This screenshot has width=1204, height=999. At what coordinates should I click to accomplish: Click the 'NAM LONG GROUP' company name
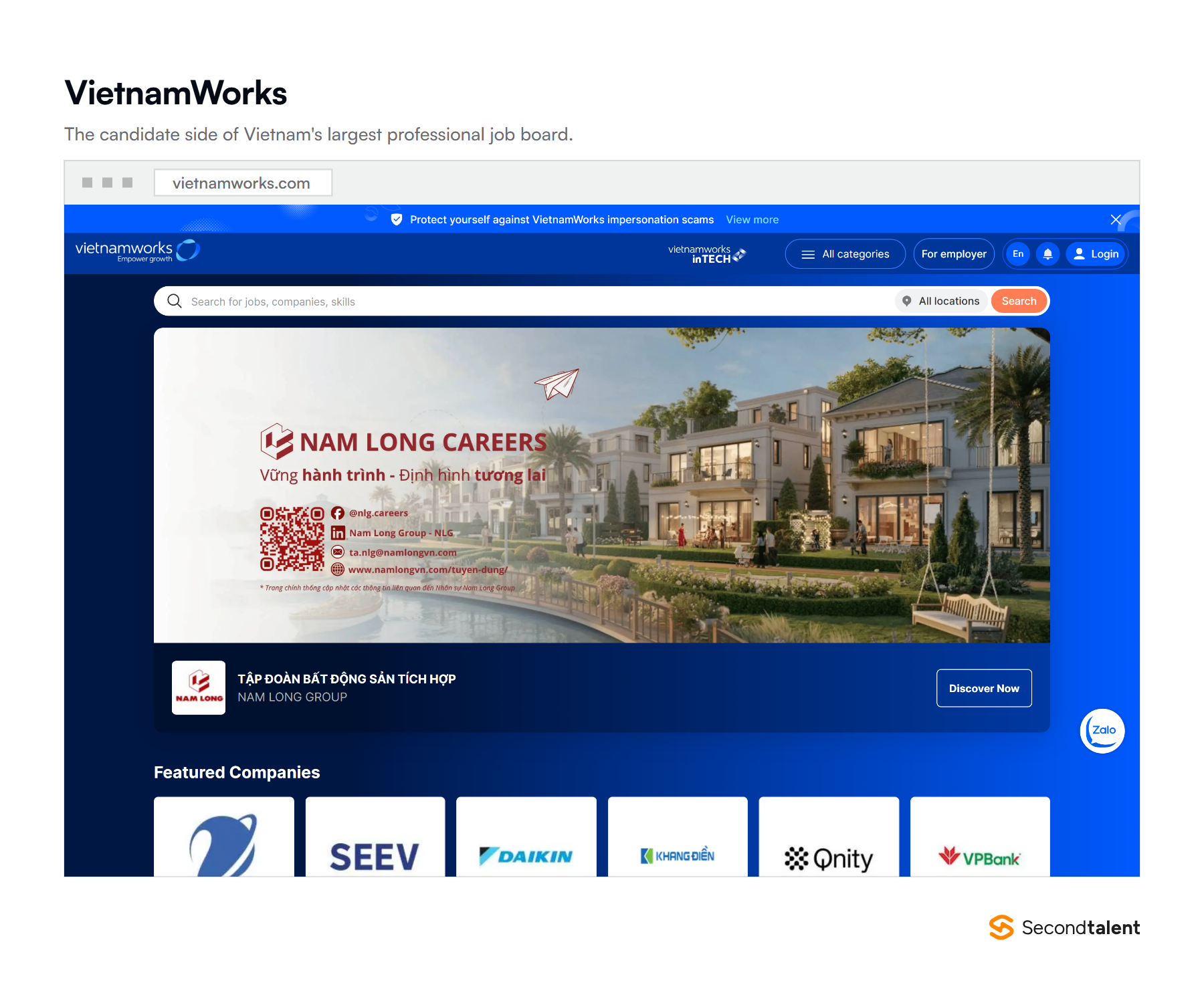[x=292, y=697]
